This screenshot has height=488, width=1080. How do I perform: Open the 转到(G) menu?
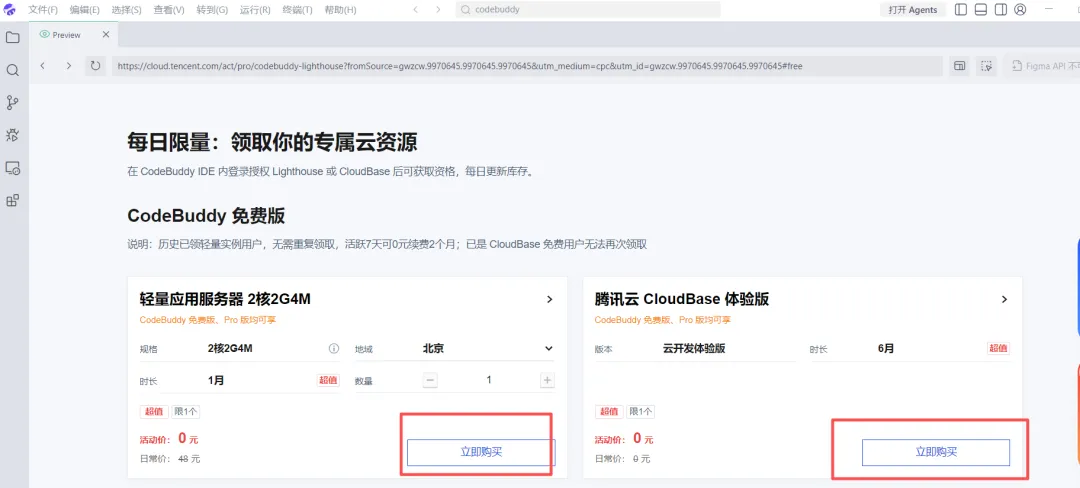pos(212,10)
